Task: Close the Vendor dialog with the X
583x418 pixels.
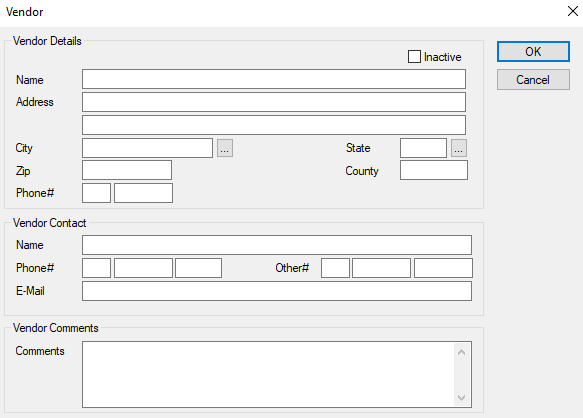Action: click(x=573, y=11)
